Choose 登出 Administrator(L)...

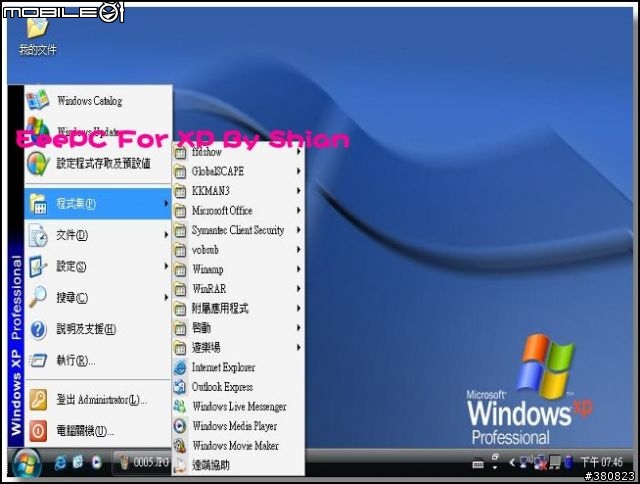pos(98,400)
